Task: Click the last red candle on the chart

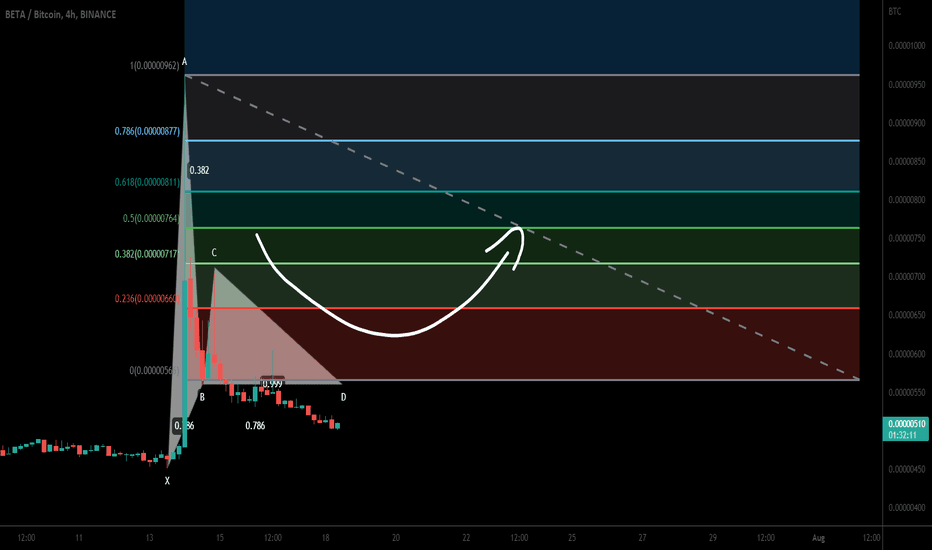Action: point(331,423)
